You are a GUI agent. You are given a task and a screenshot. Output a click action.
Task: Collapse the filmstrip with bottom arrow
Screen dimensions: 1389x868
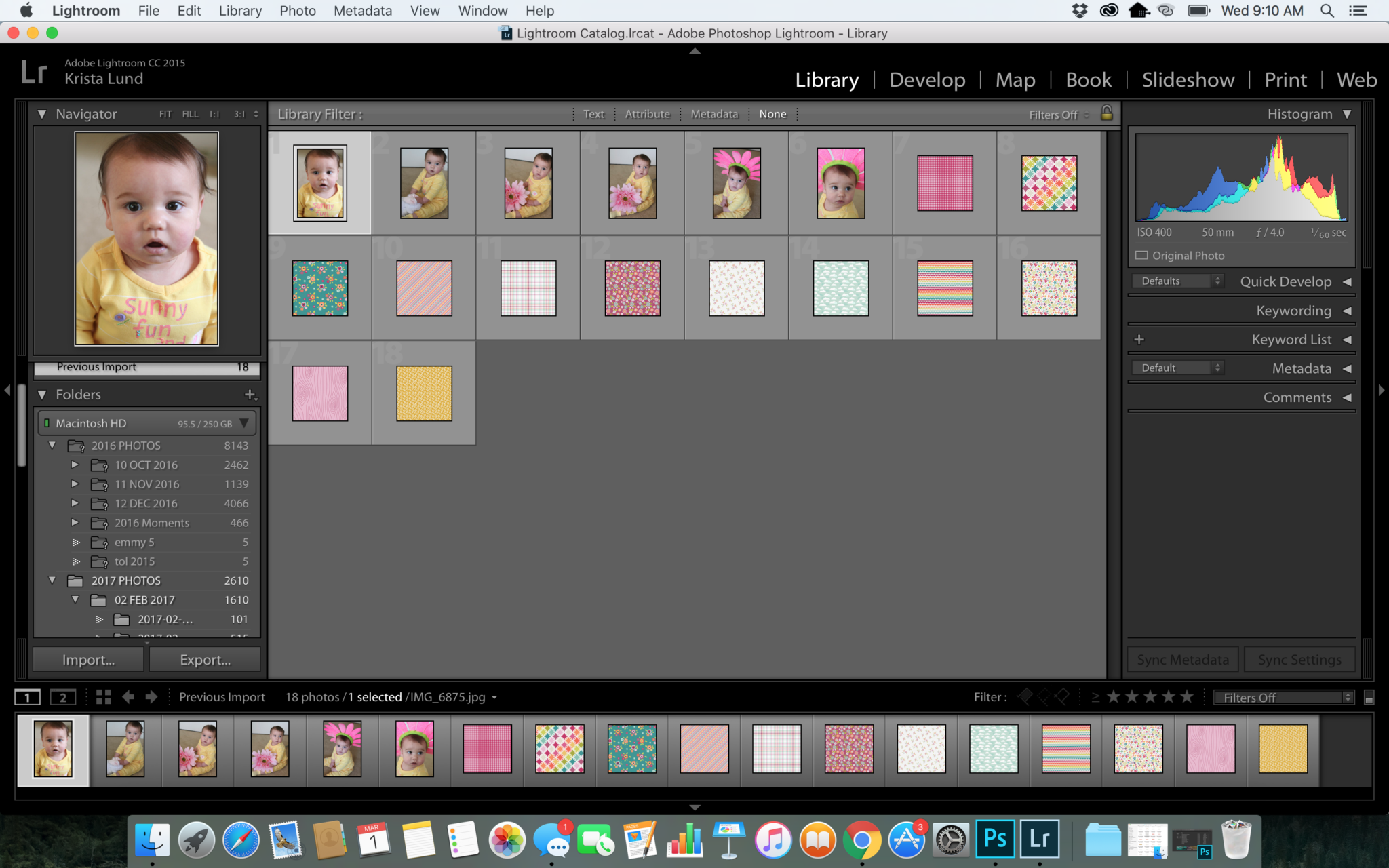click(694, 807)
